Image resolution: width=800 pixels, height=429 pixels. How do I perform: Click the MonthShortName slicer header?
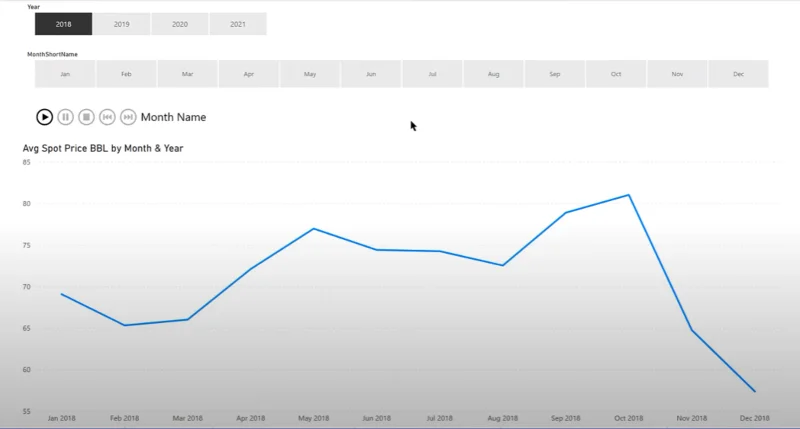tap(52, 54)
